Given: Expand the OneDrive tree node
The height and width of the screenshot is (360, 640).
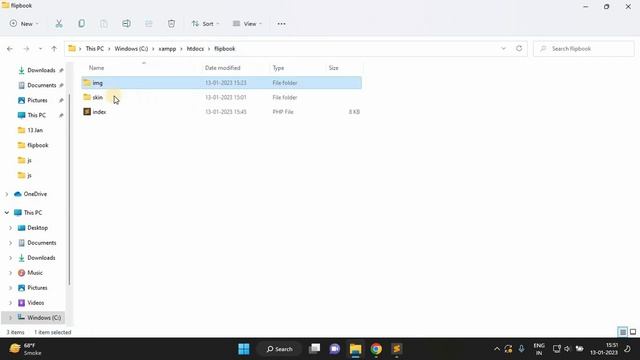Looking at the screenshot, I should (7, 194).
